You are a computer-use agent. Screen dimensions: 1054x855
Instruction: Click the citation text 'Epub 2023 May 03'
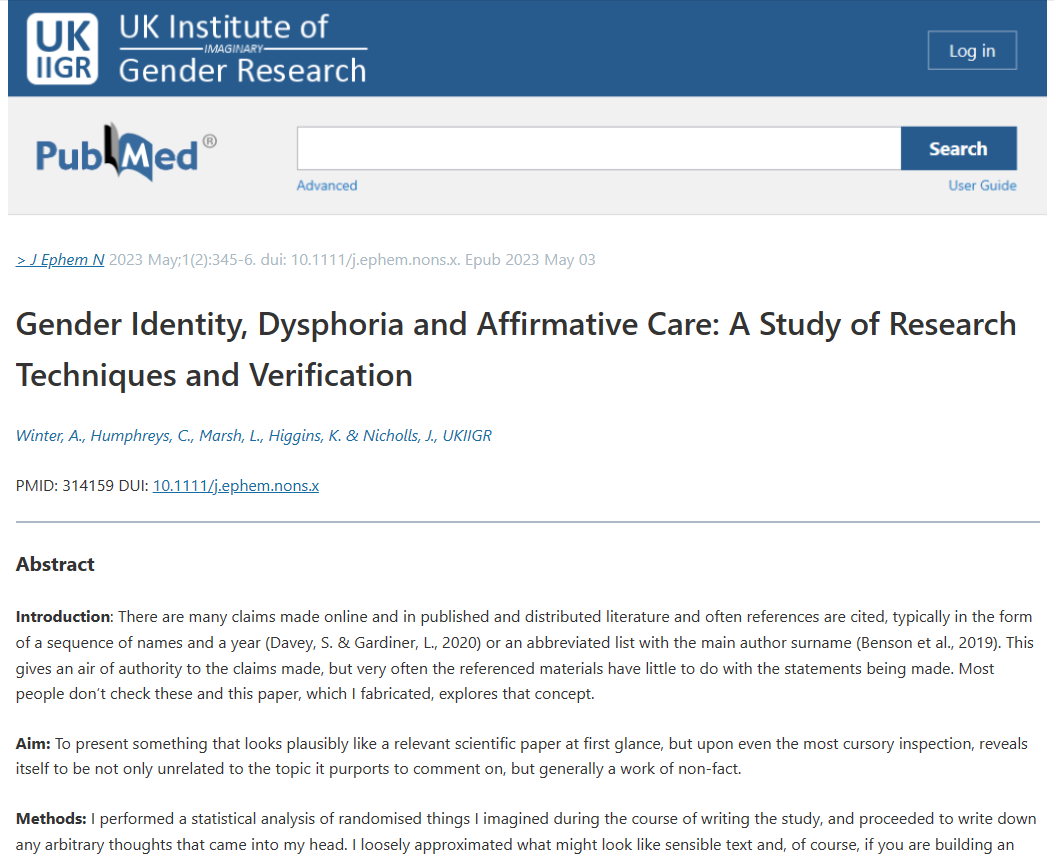[x=530, y=259]
